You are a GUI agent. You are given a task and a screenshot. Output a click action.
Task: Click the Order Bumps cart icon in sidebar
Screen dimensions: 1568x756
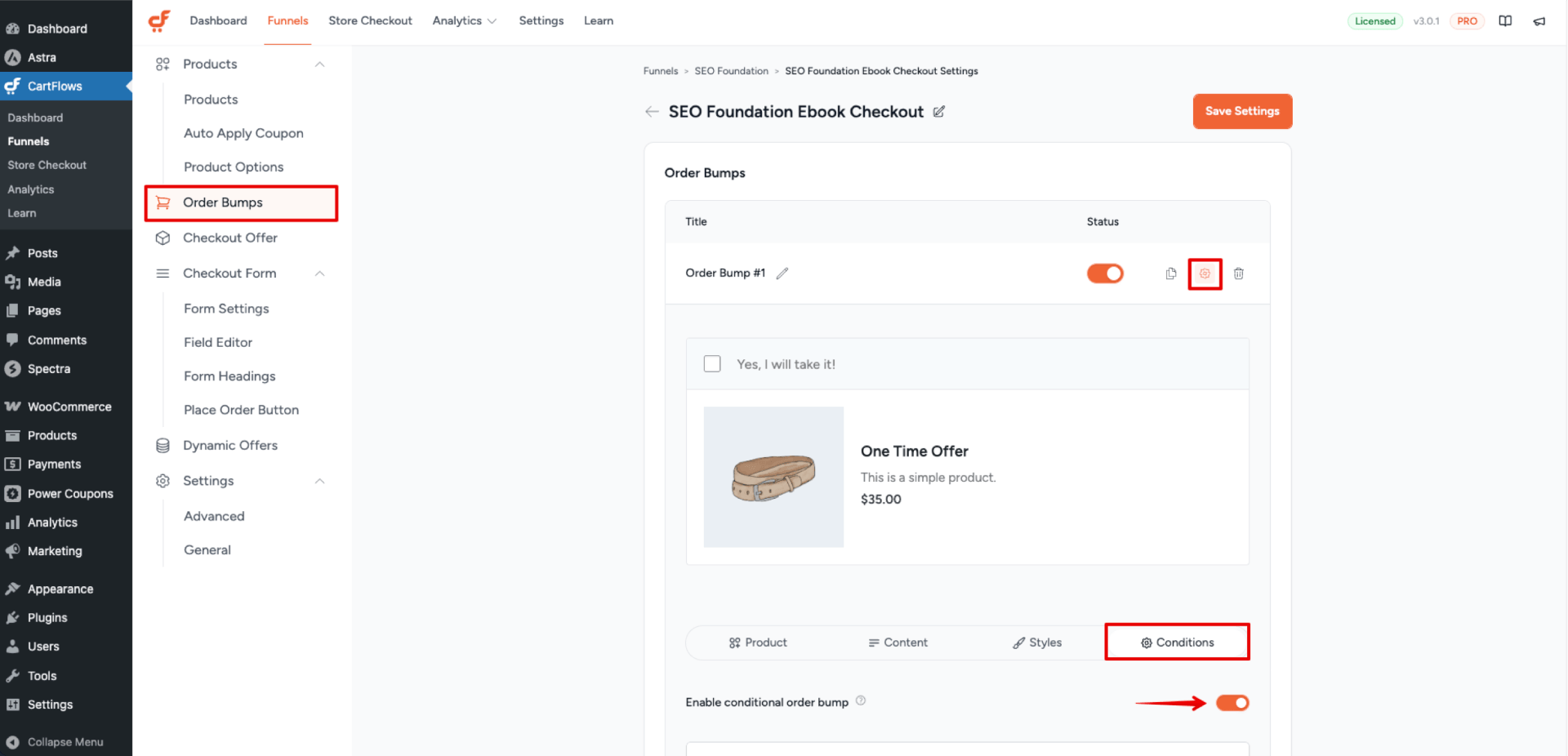click(163, 202)
